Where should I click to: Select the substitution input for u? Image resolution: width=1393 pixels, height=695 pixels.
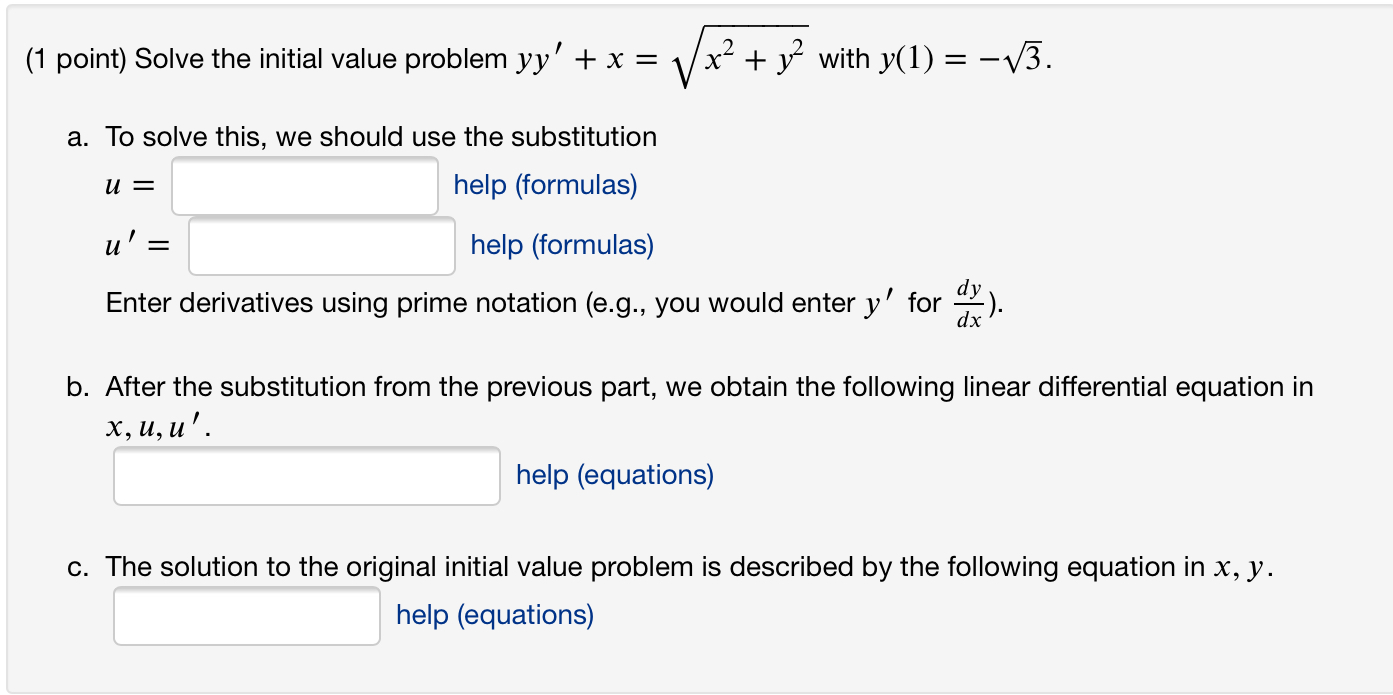(304, 186)
